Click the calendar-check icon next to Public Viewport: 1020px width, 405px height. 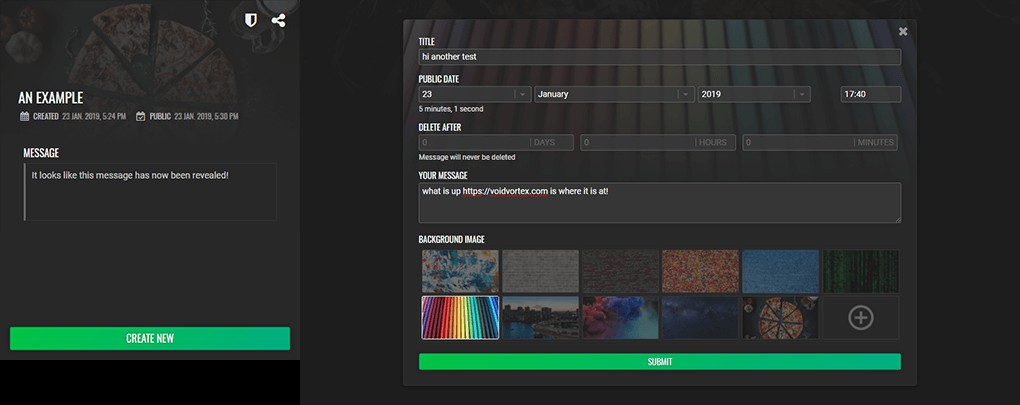coord(141,117)
